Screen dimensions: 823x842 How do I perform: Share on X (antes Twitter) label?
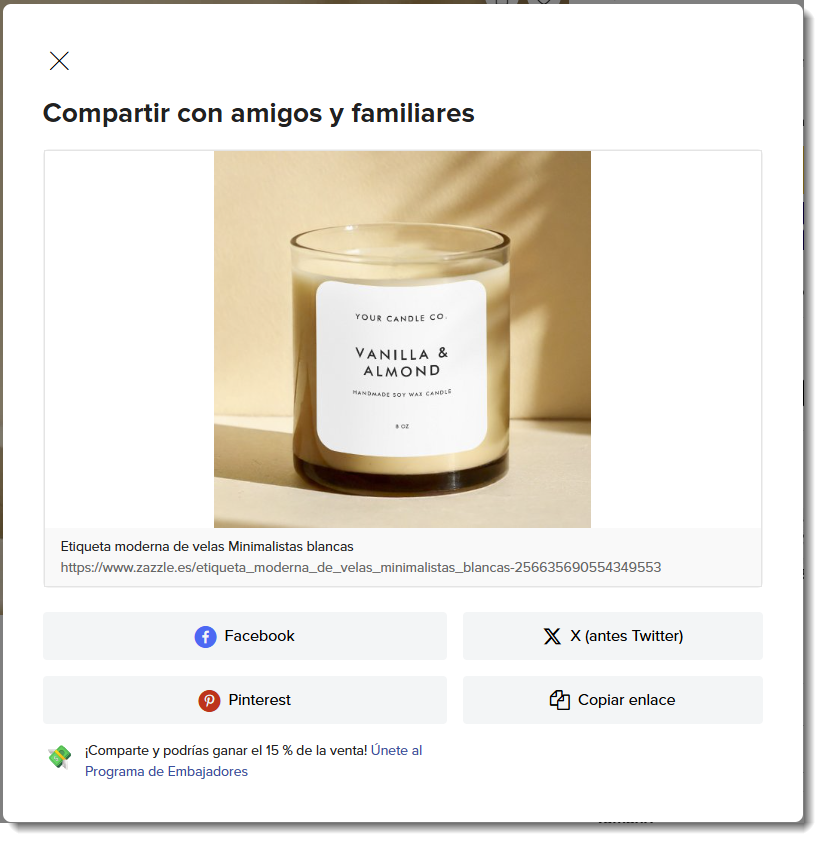(x=627, y=636)
